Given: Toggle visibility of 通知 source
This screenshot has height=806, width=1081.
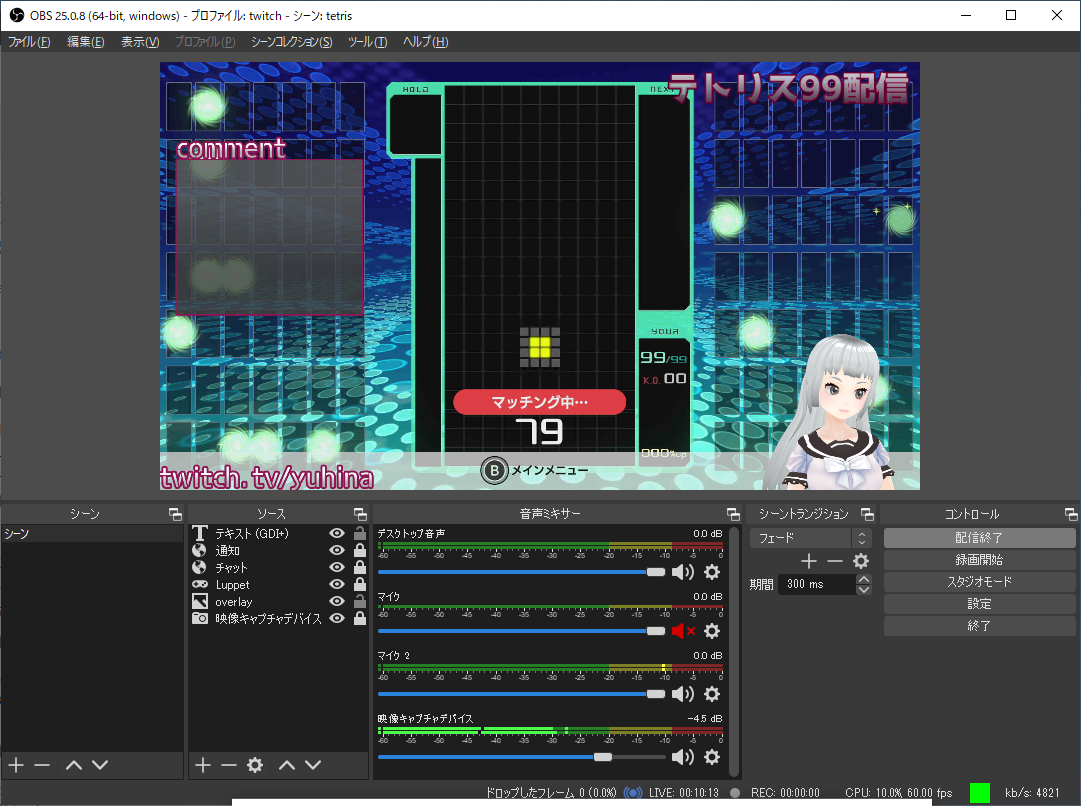Looking at the screenshot, I should click(x=337, y=550).
